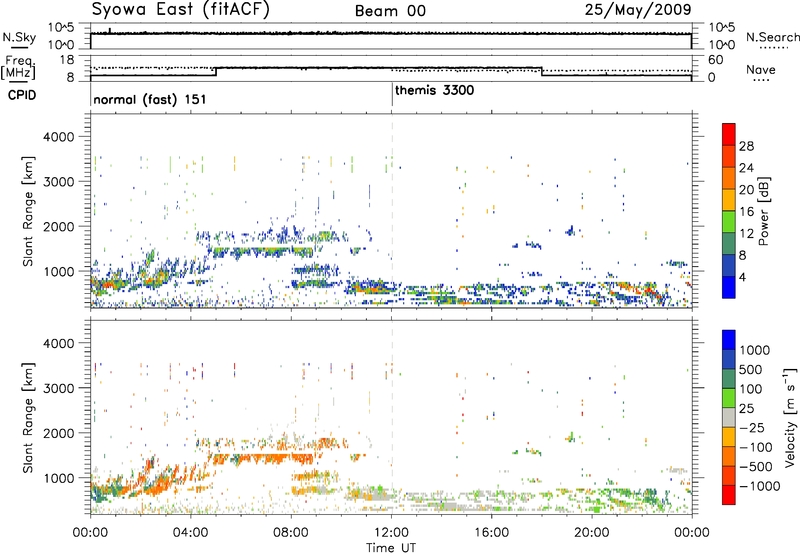
Task: Pick the blue bottom segment of the power colorbar
Action: (729, 287)
